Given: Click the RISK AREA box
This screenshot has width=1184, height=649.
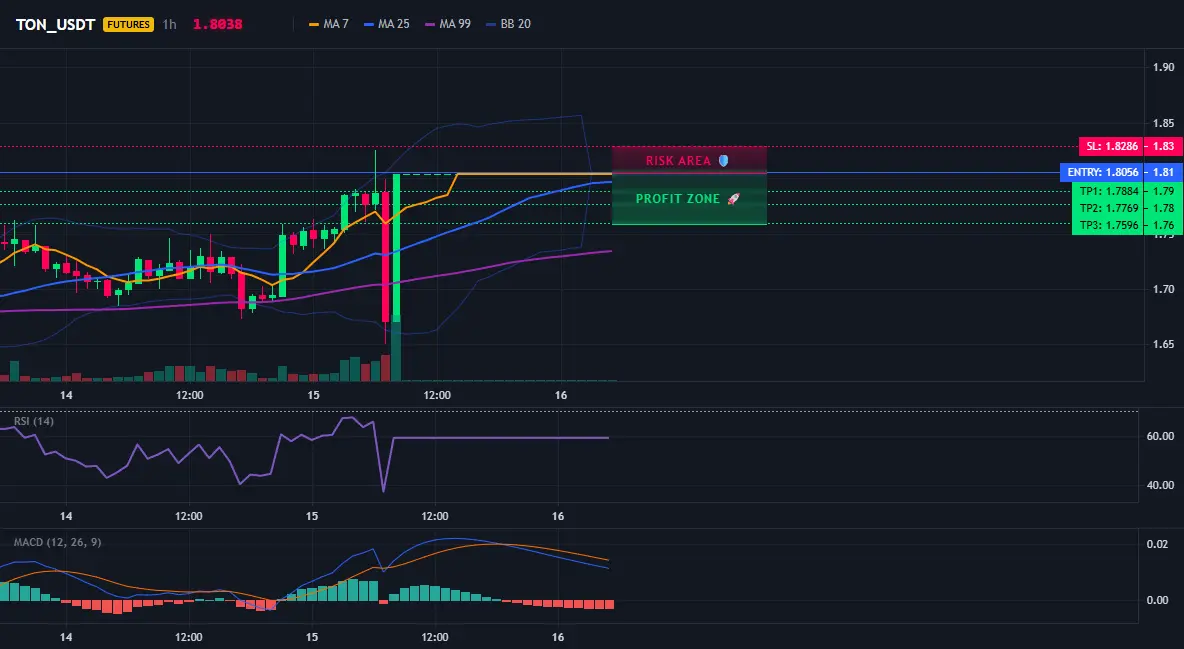Looking at the screenshot, I should click(689, 160).
